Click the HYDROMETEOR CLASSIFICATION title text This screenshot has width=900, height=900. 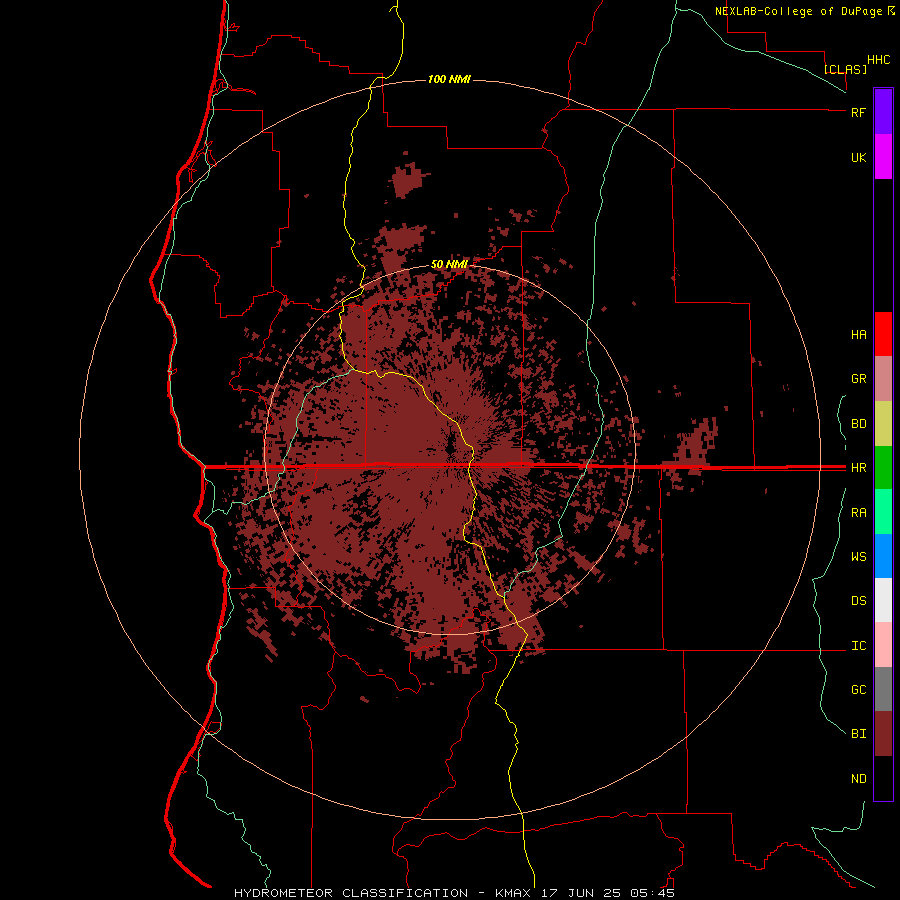click(x=351, y=893)
